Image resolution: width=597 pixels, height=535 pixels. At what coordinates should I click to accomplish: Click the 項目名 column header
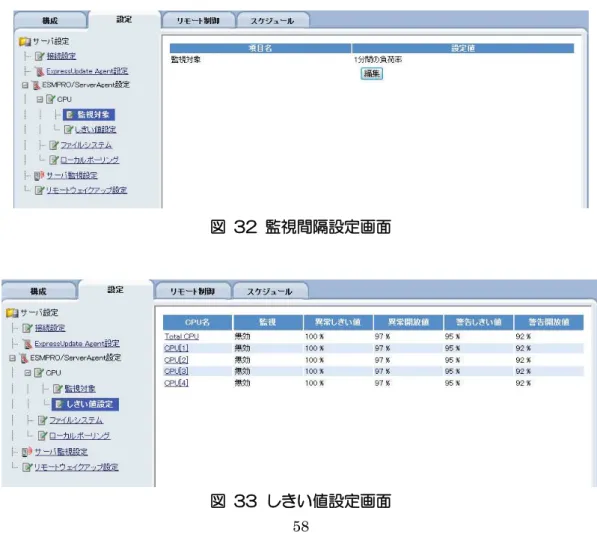click(x=260, y=48)
